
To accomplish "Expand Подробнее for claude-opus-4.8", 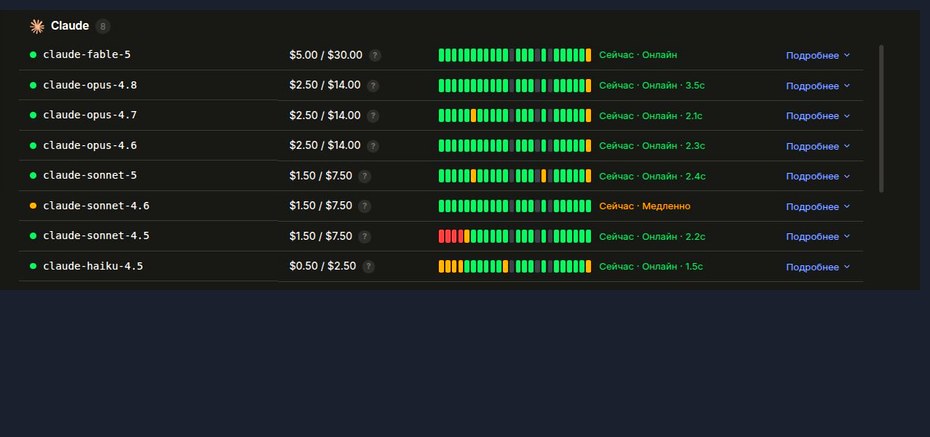I will [818, 86].
